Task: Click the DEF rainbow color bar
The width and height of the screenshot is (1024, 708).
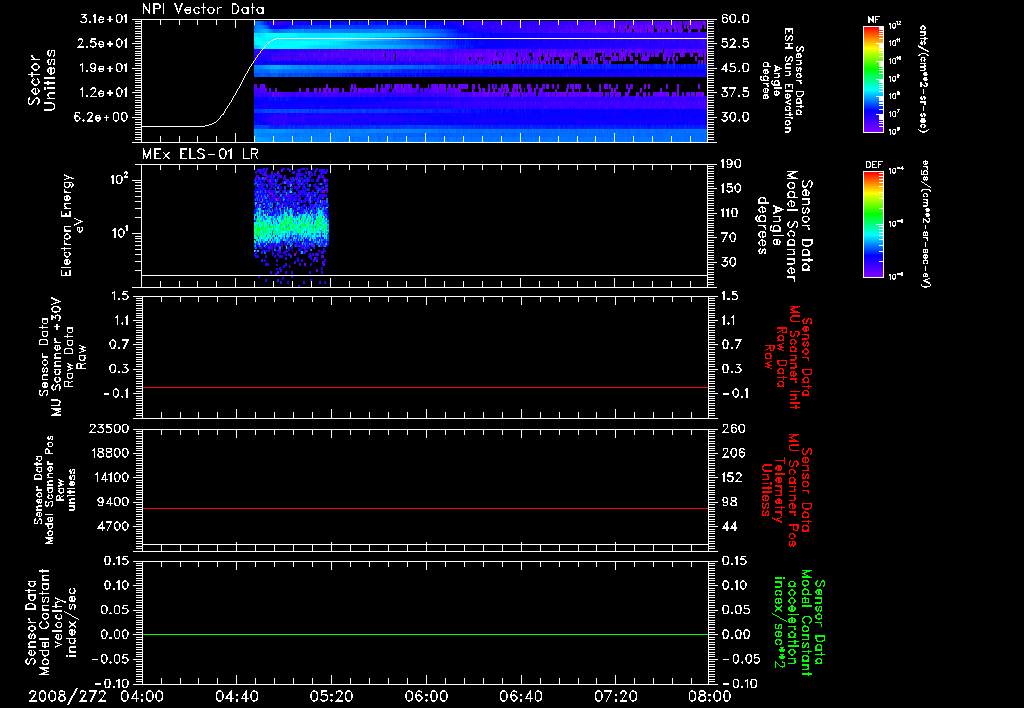Action: click(x=873, y=224)
